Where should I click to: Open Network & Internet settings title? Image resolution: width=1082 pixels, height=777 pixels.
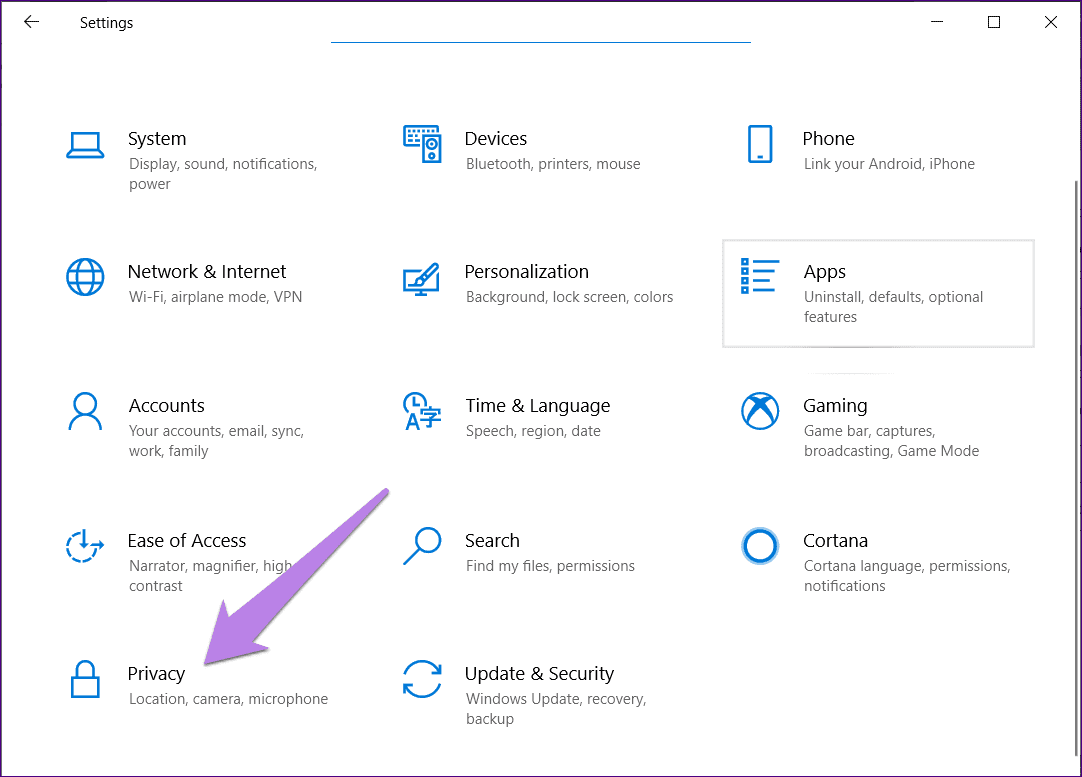click(x=206, y=272)
